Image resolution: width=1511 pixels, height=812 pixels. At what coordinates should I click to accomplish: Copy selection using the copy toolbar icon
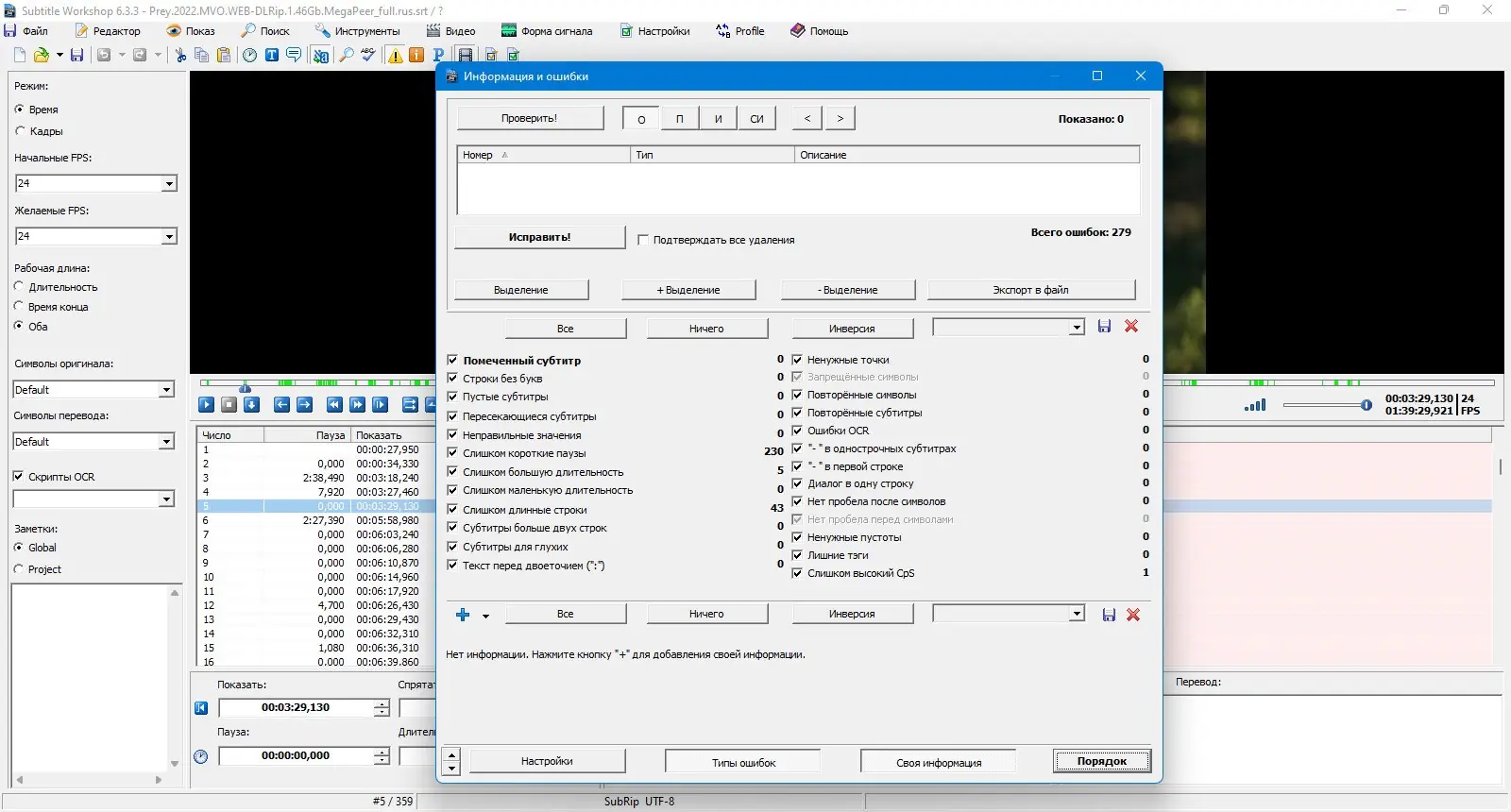point(201,55)
